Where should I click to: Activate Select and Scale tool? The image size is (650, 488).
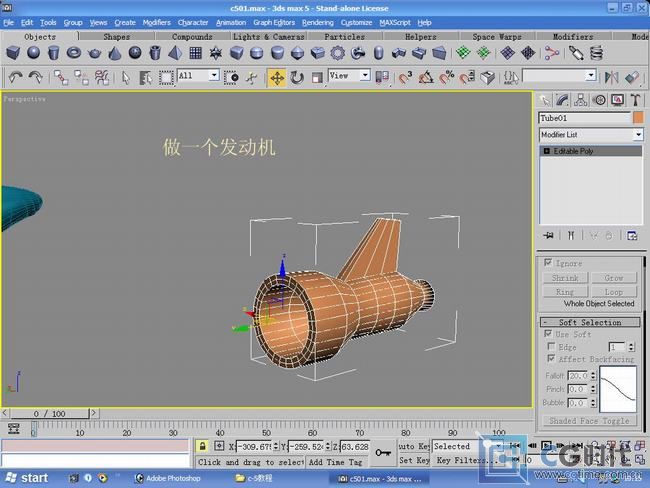tap(317, 77)
